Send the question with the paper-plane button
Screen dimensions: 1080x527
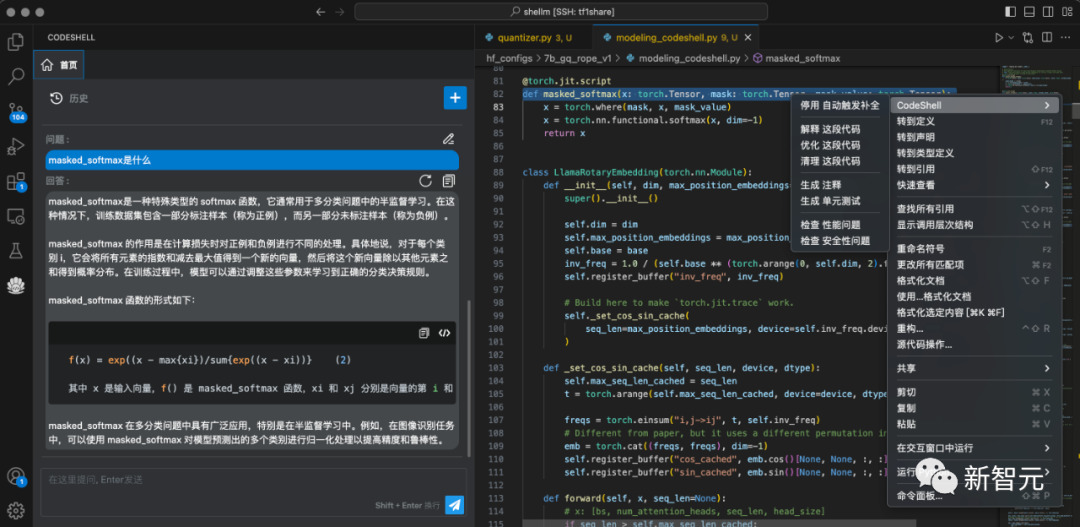455,505
